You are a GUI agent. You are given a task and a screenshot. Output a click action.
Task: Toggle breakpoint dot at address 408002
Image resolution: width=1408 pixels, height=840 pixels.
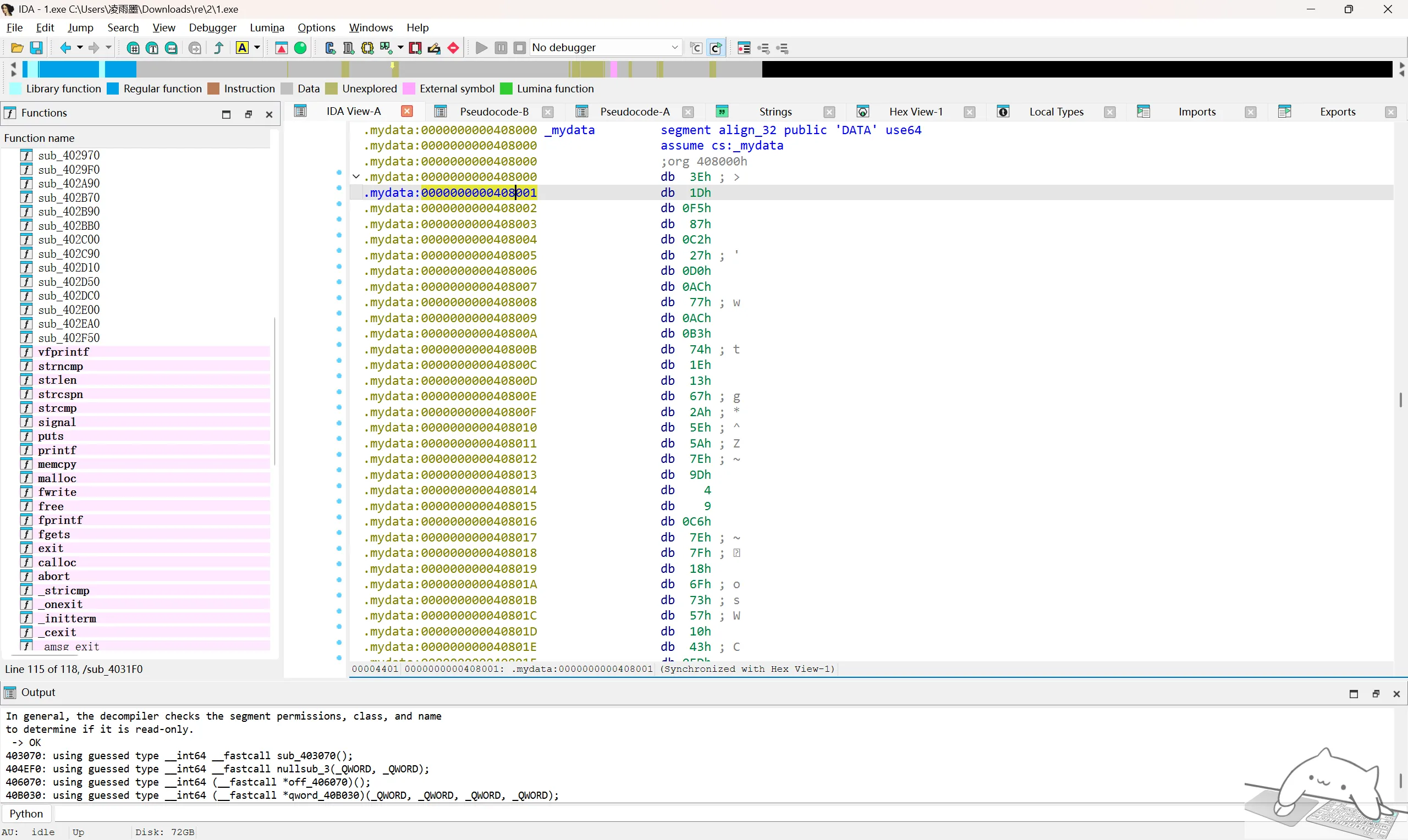coord(339,204)
